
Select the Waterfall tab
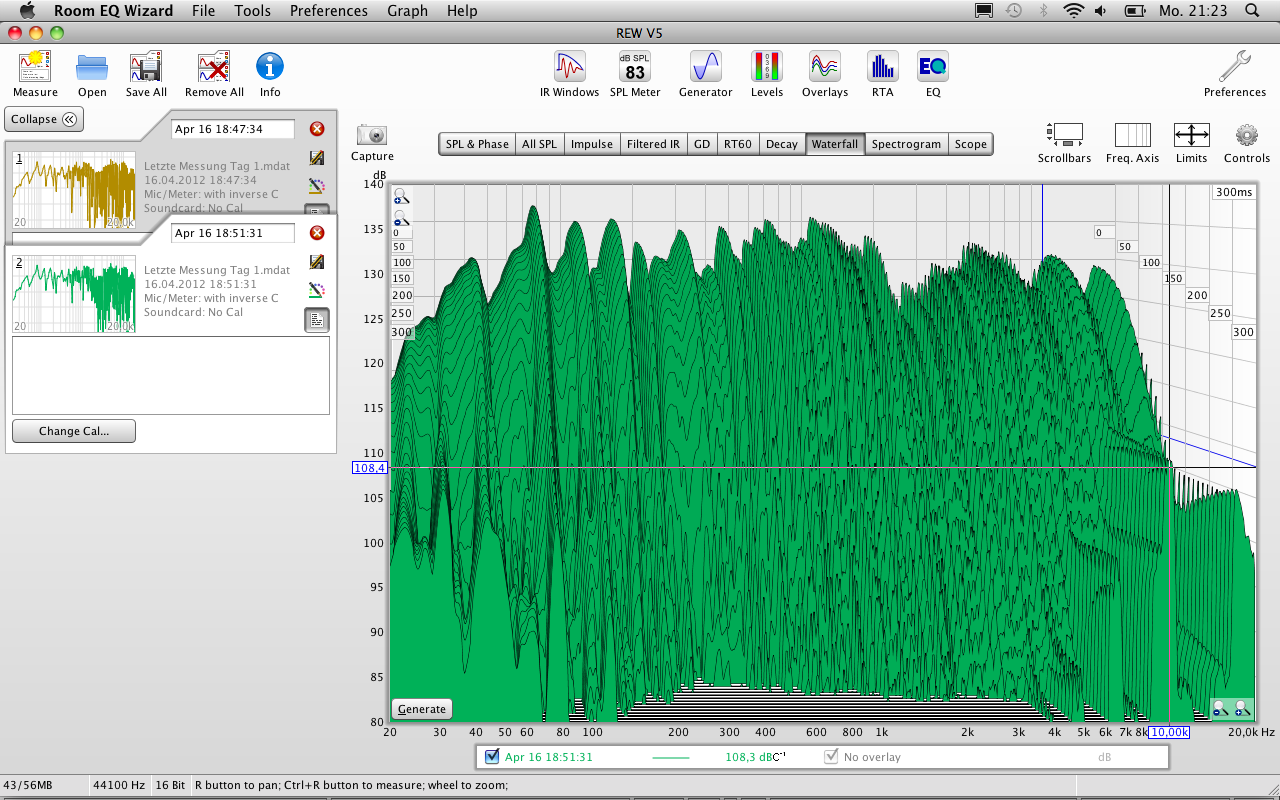click(835, 144)
